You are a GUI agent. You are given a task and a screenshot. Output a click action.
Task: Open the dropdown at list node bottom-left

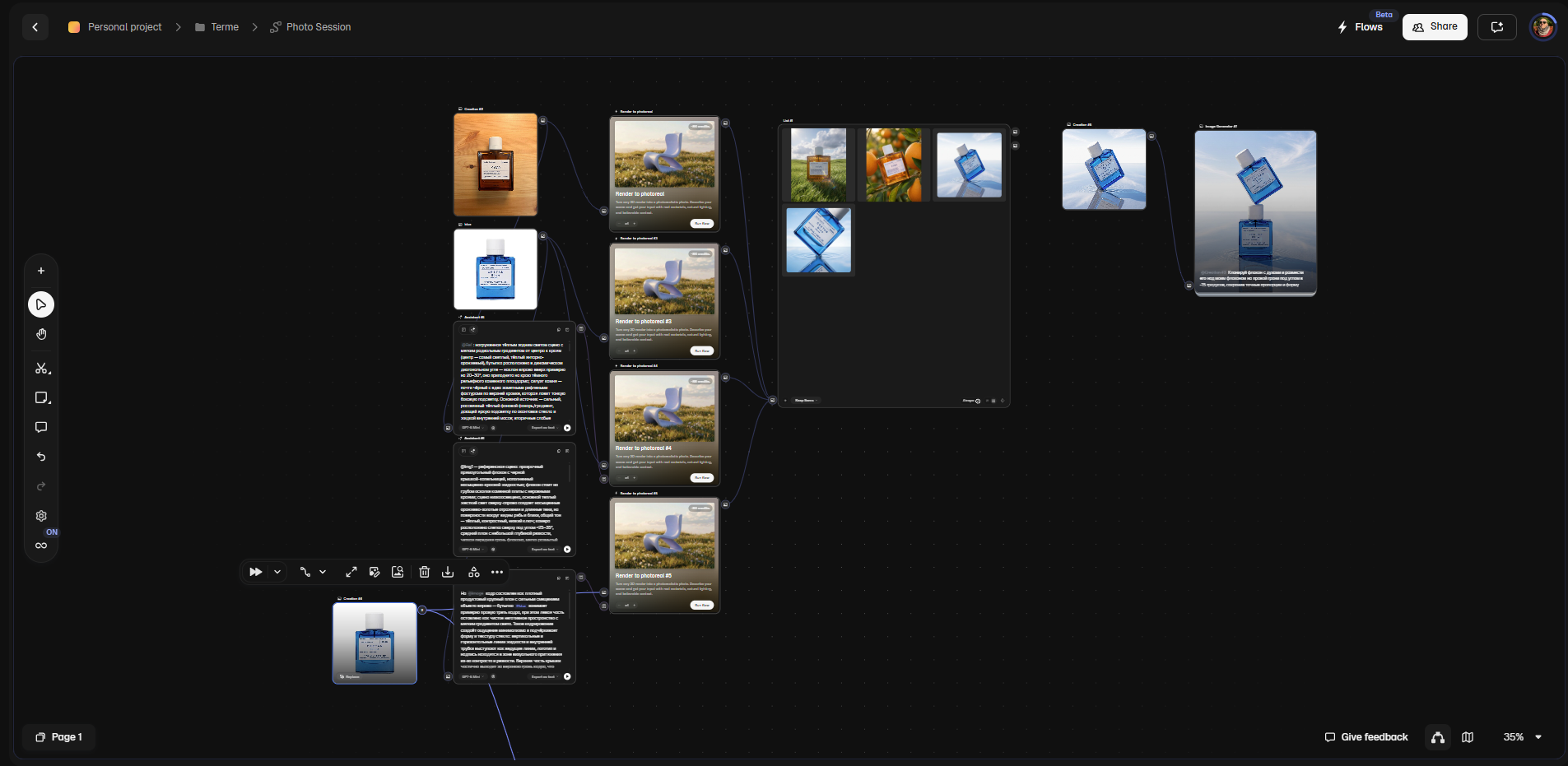805,401
